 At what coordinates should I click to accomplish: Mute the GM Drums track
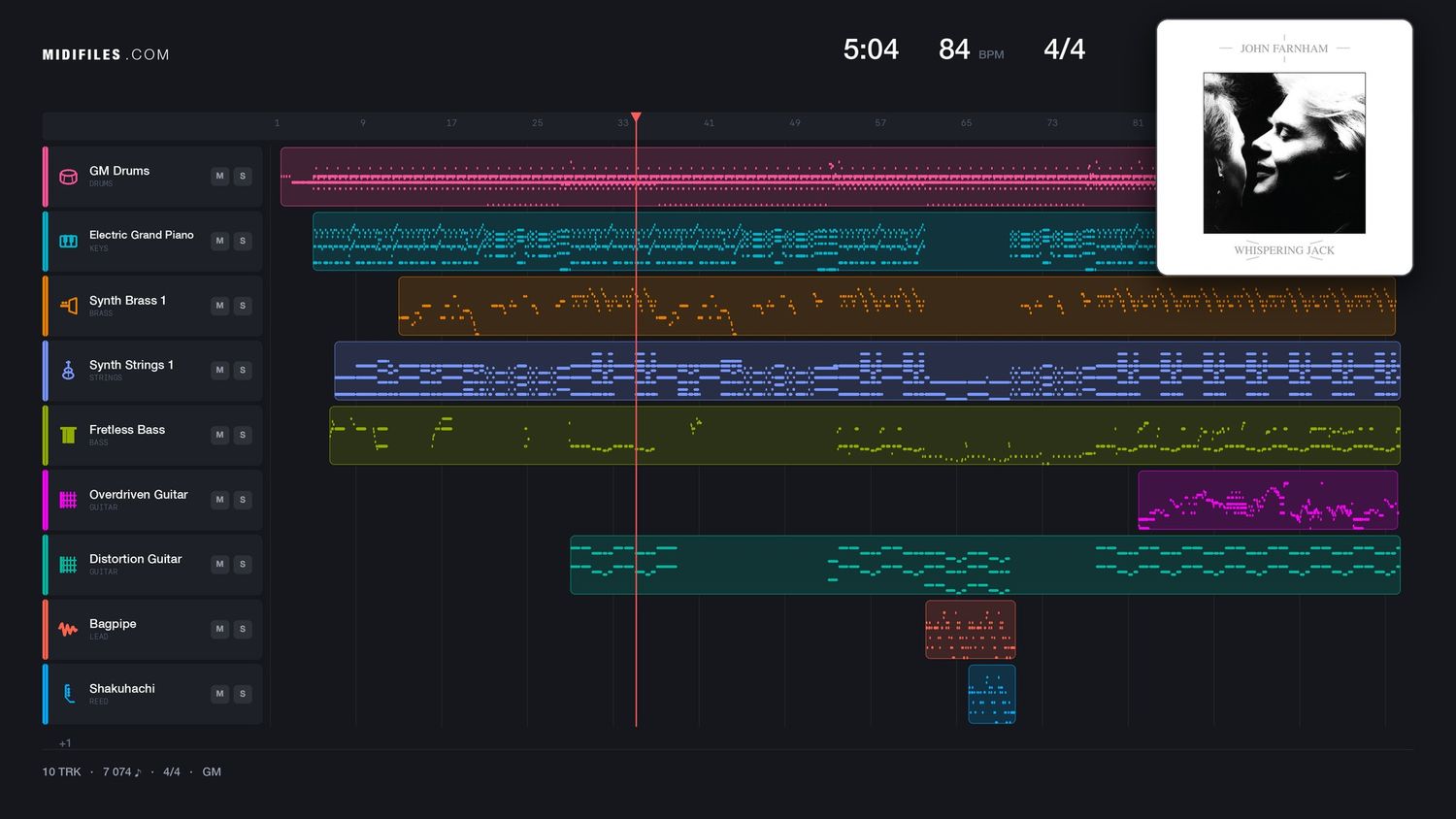point(220,177)
